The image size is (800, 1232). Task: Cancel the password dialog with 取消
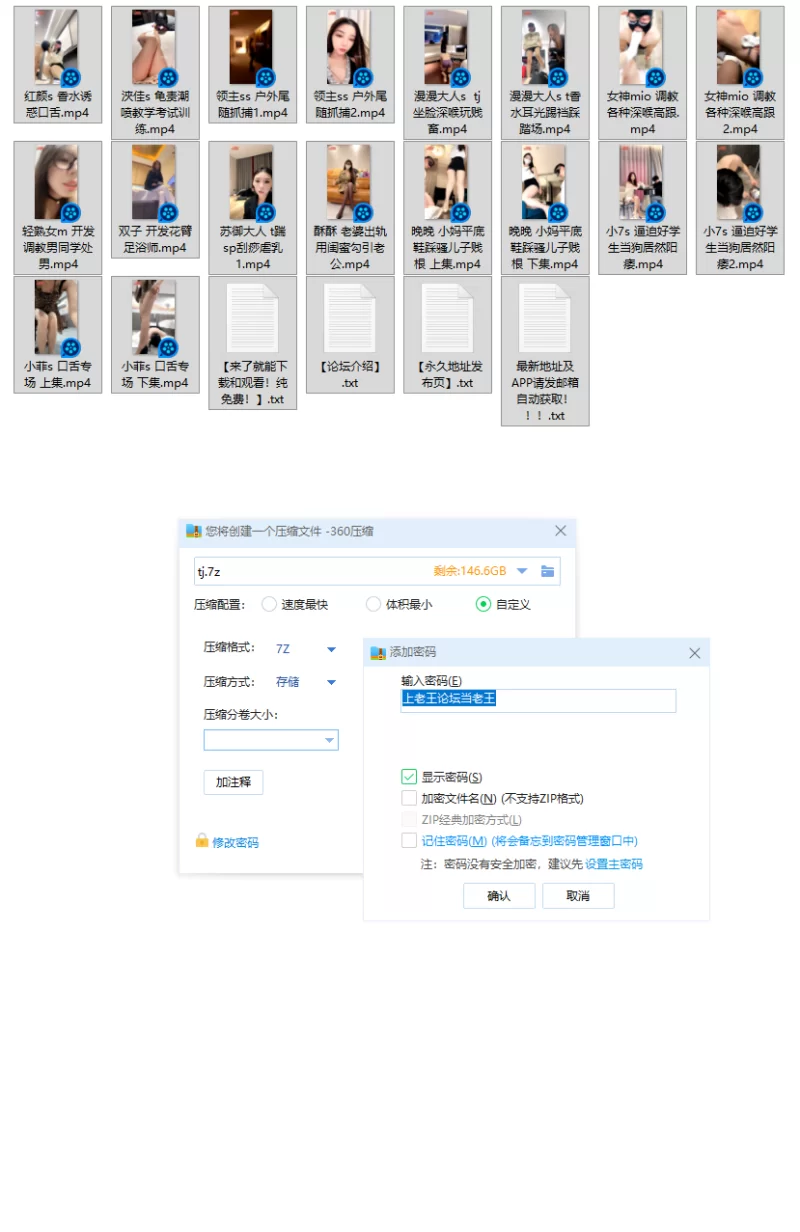click(x=578, y=895)
